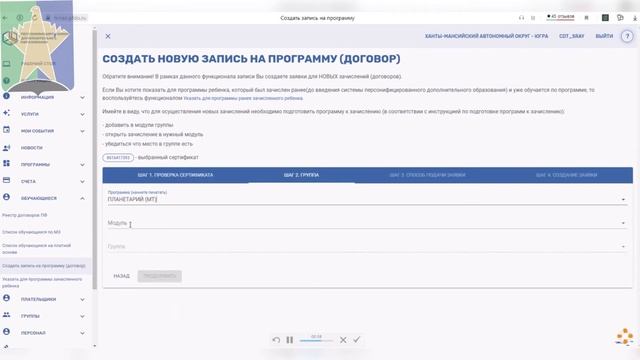The height and width of the screenshot is (360, 640).
Task: Collapse the Обучающиеся menu section
Action: coord(82,198)
